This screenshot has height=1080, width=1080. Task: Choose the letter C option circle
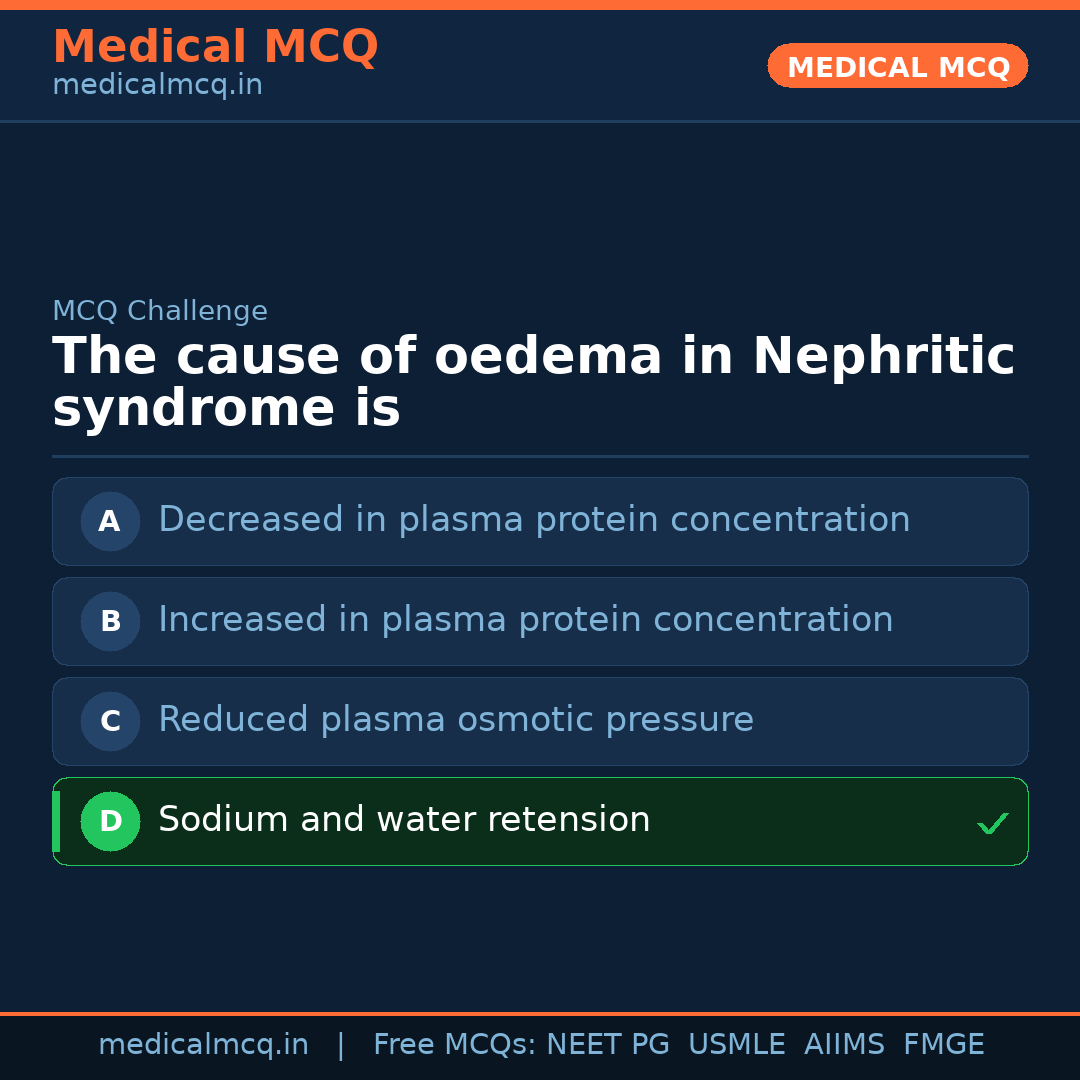tap(110, 721)
